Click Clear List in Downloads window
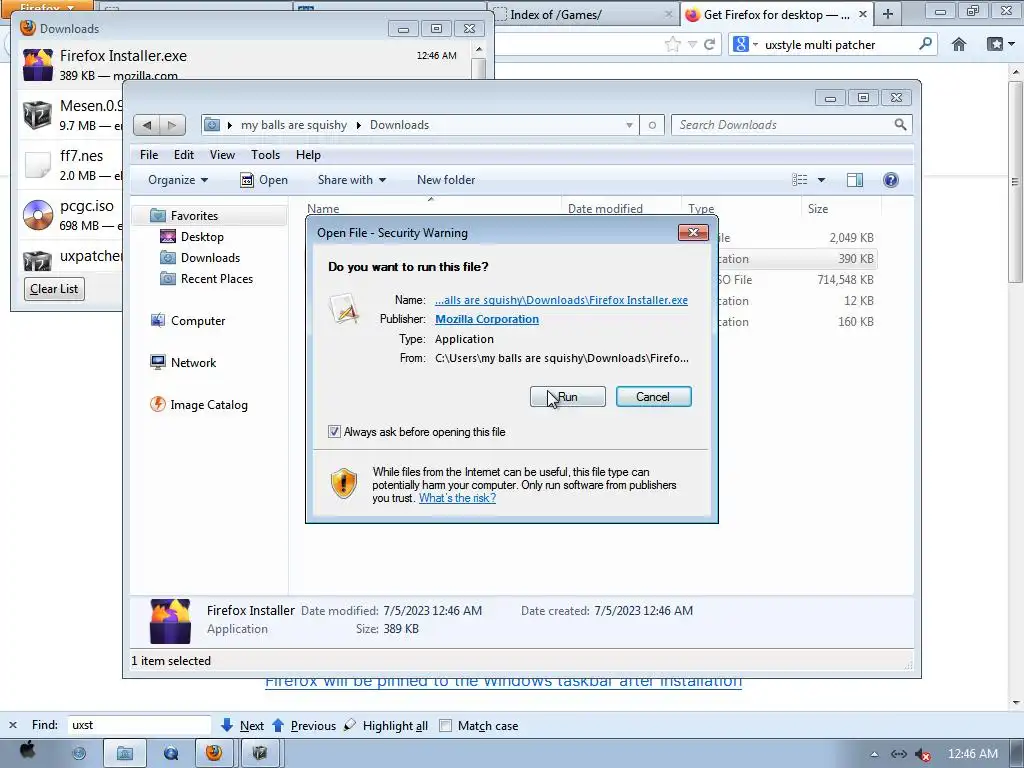This screenshot has width=1024, height=768. click(54, 289)
